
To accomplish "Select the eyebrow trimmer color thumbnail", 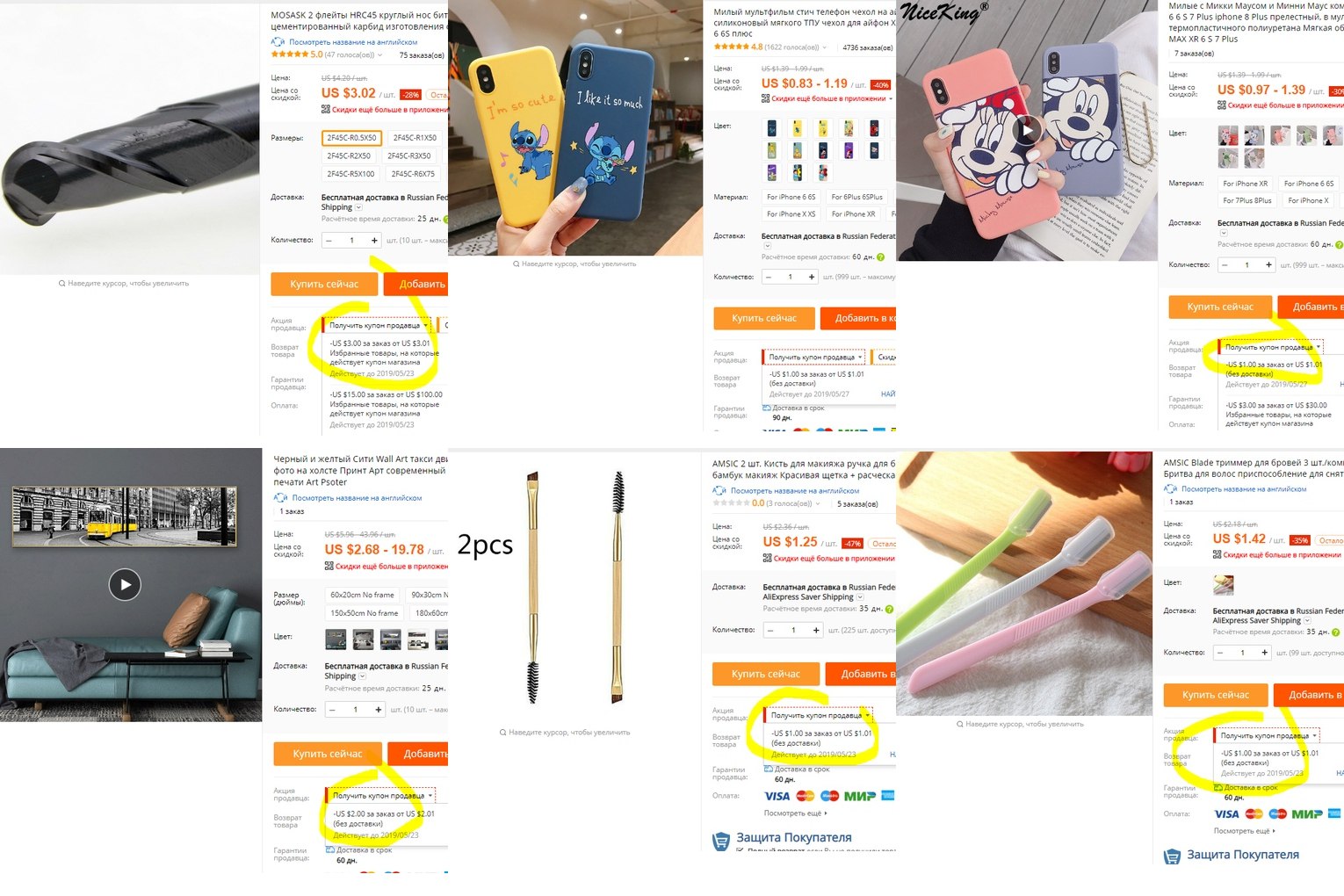I will pyautogui.click(x=1224, y=584).
